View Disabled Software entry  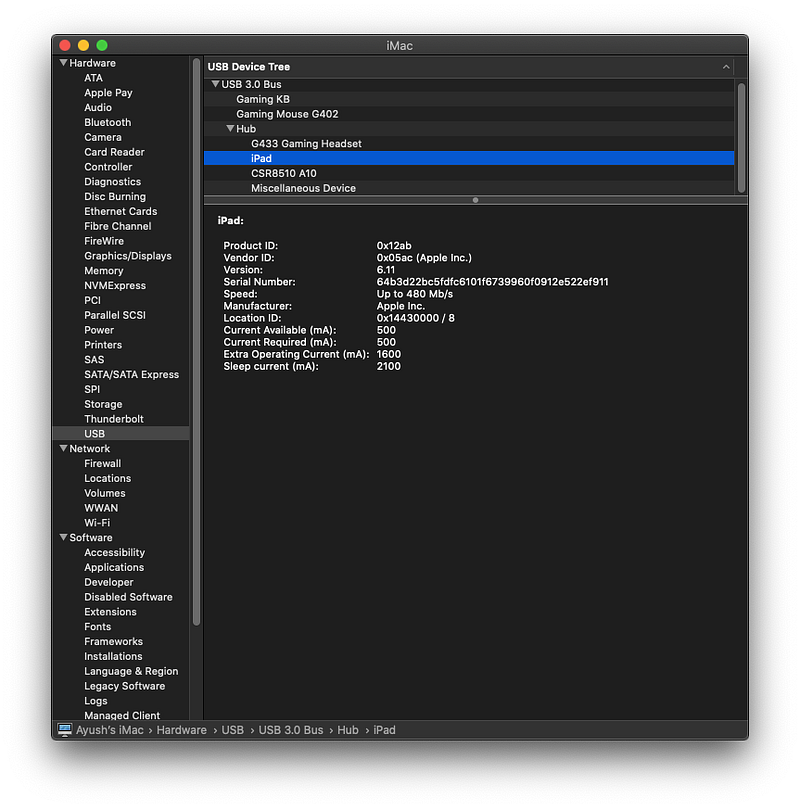pos(128,597)
